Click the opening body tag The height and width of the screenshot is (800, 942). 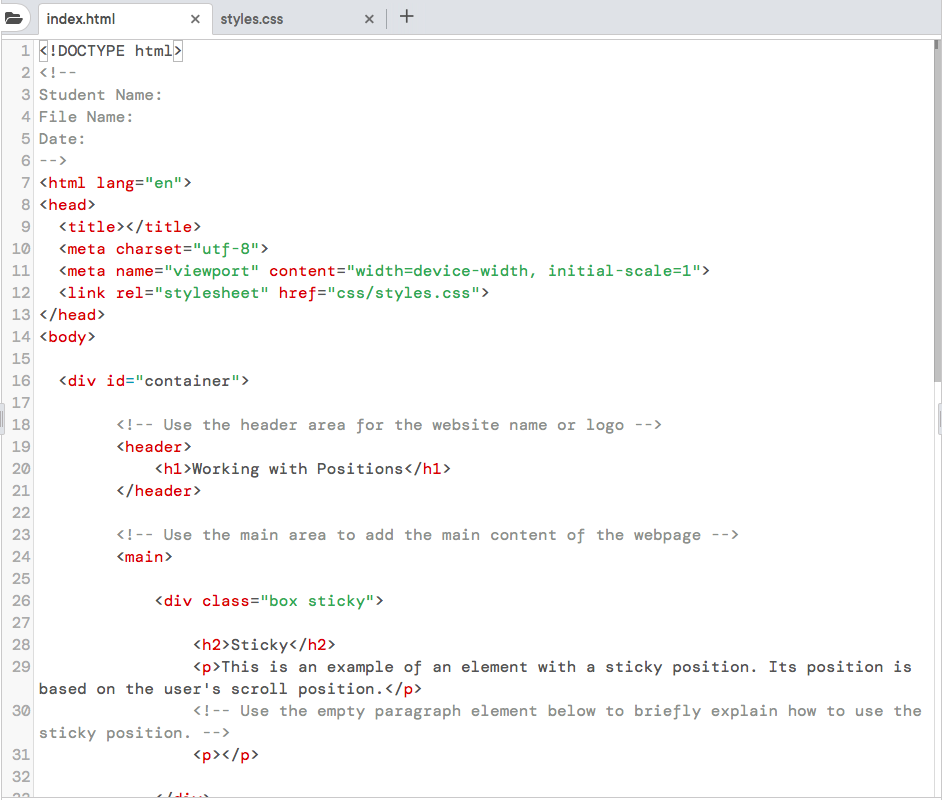(x=67, y=337)
